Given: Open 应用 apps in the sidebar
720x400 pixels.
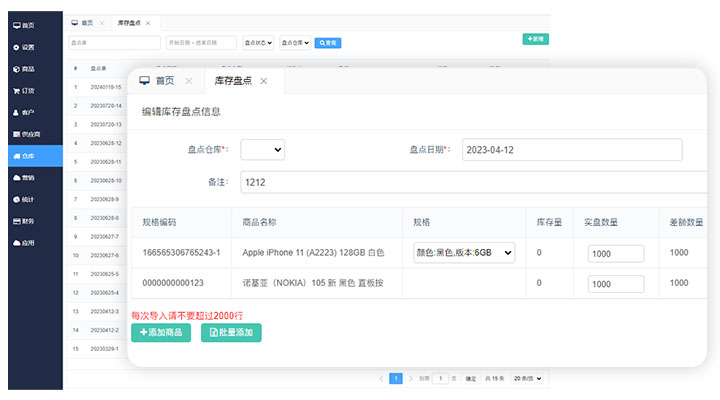Looking at the screenshot, I should coord(28,242).
